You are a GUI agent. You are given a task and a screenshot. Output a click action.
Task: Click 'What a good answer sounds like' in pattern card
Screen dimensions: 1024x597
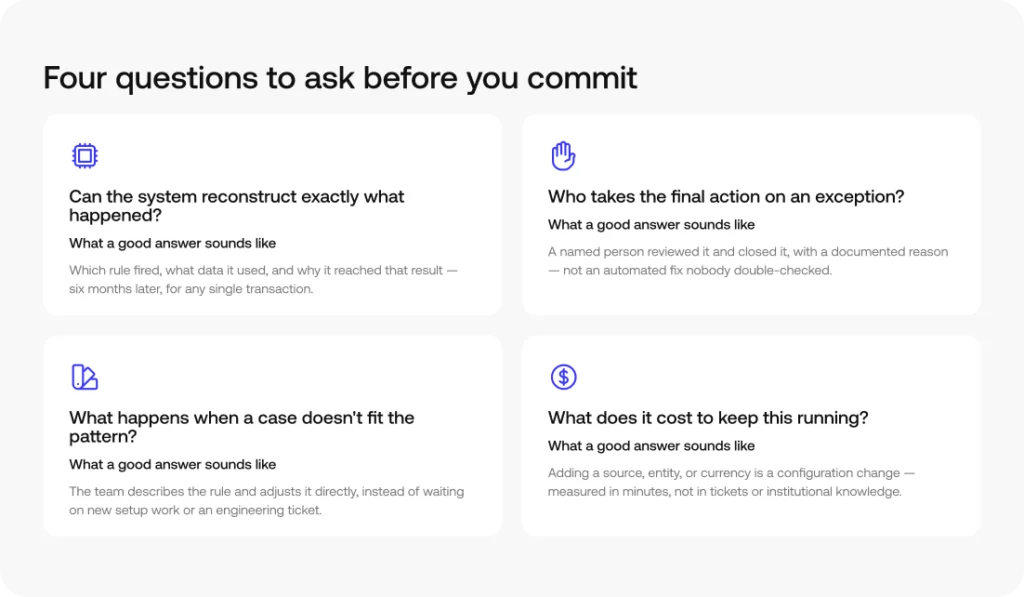pos(172,464)
